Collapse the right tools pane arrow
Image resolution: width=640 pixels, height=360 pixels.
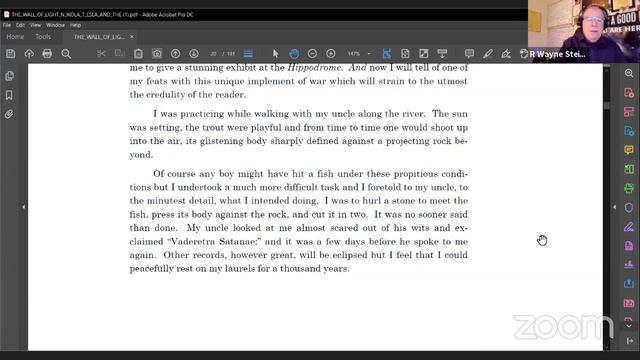click(615, 207)
